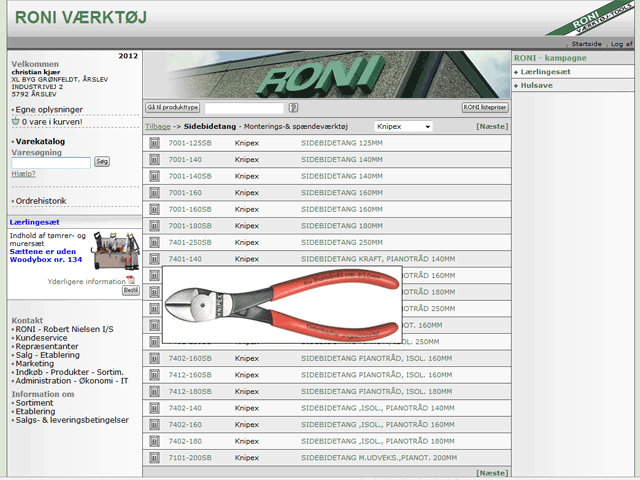Click the help question-mark icon beside product type field

click(293, 108)
